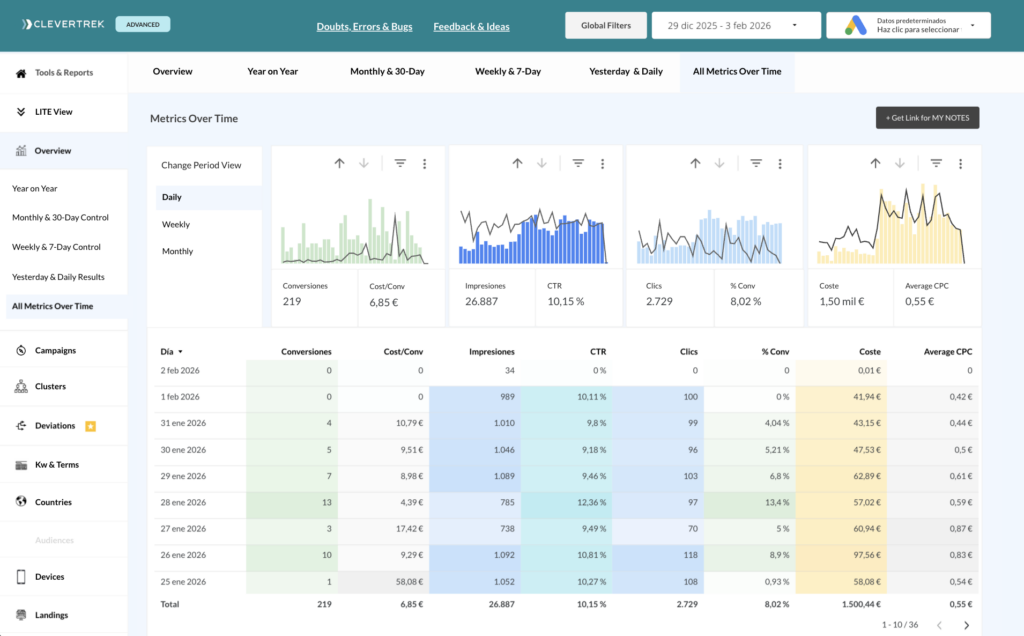This screenshot has height=636, width=1024.
Task: Click drill-up arrow on Impresiones chart
Action: (x=517, y=163)
